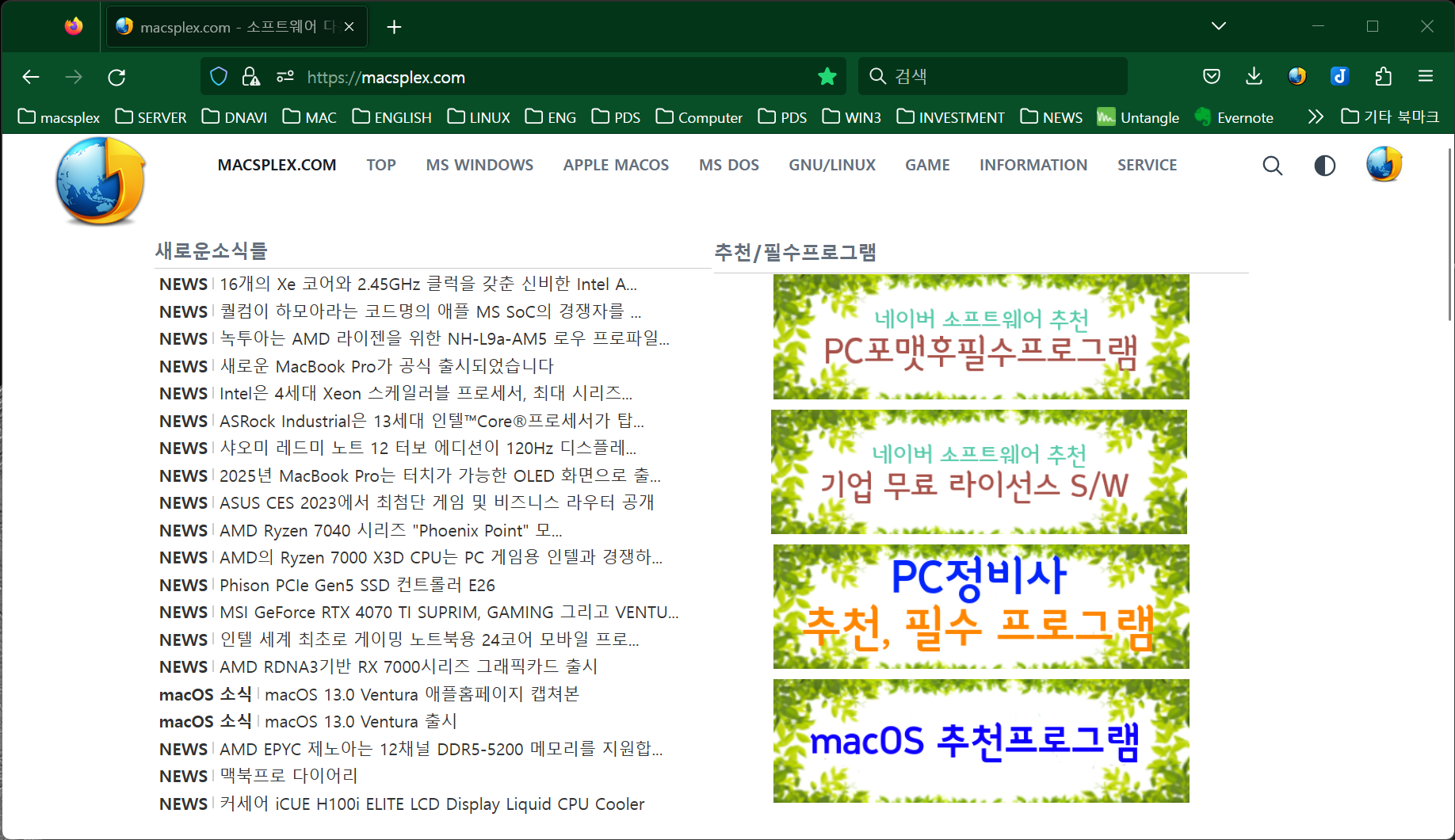Open the Phison PCIe Gen5 SSD article
This screenshot has width=1455, height=840.
tap(357, 585)
